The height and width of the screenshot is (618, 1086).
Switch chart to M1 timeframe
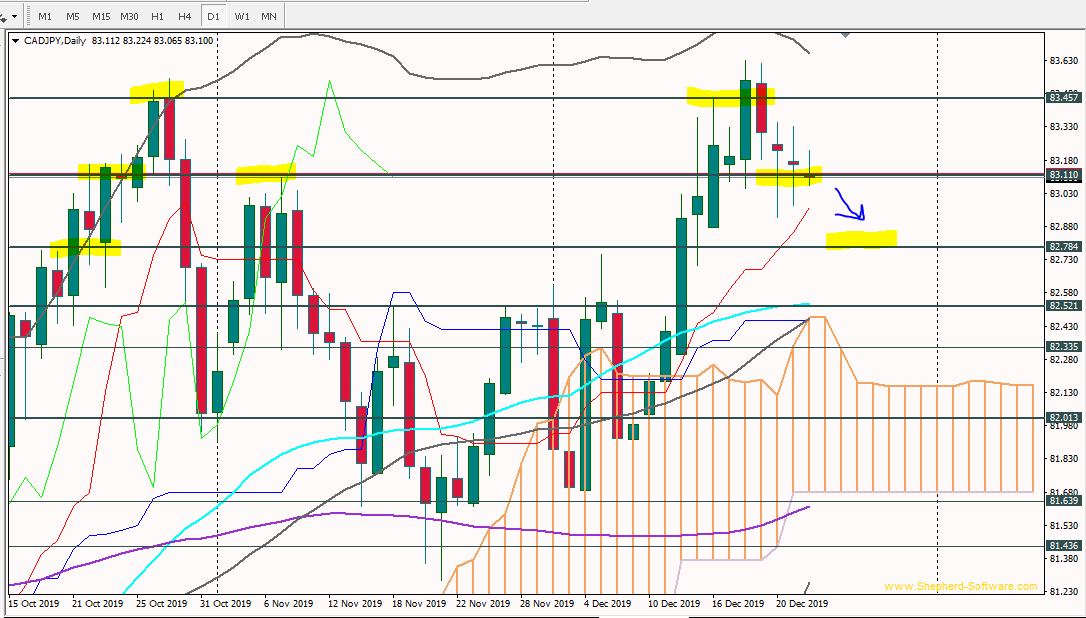(45, 16)
